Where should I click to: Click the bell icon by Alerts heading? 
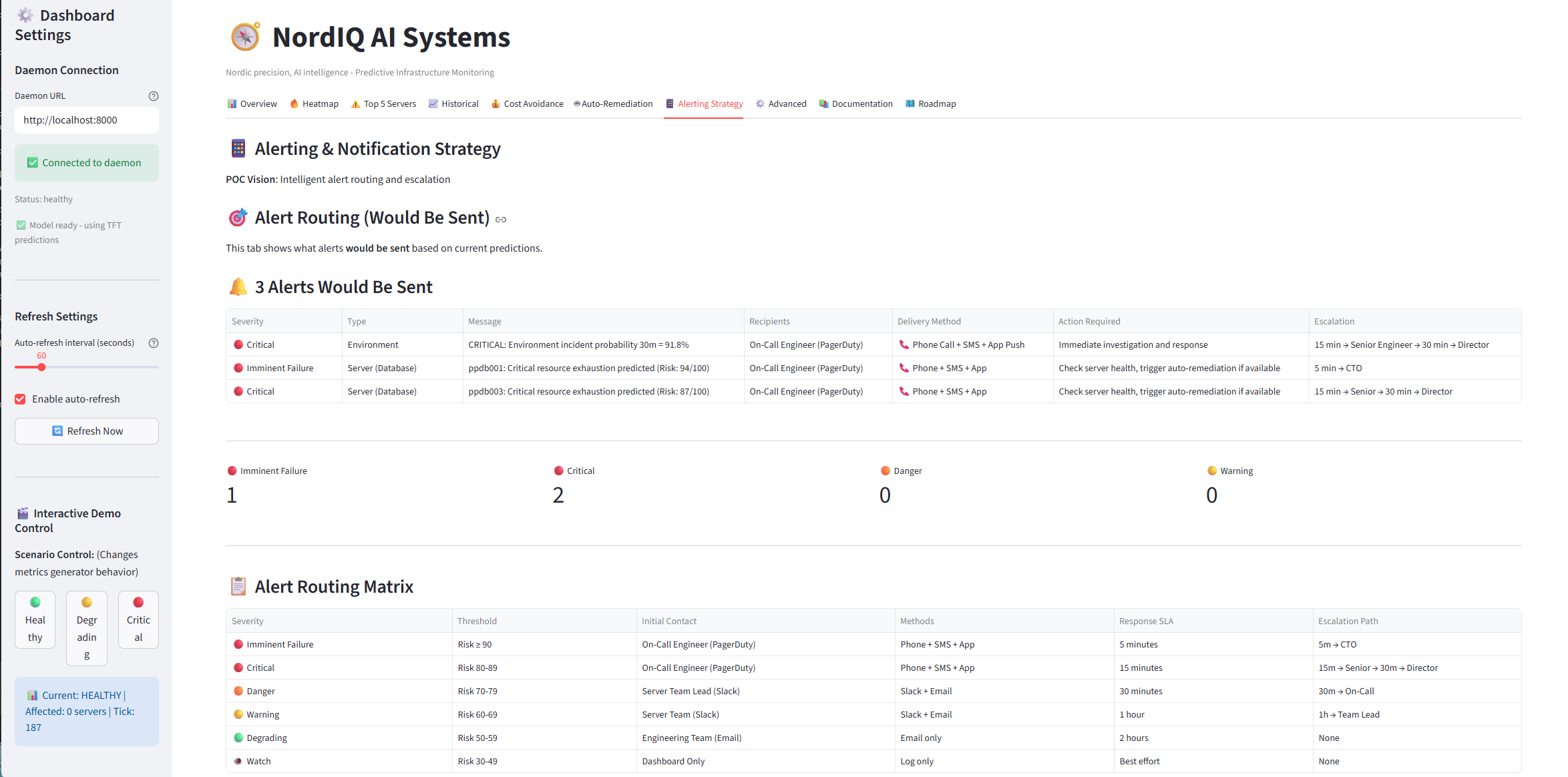point(238,287)
